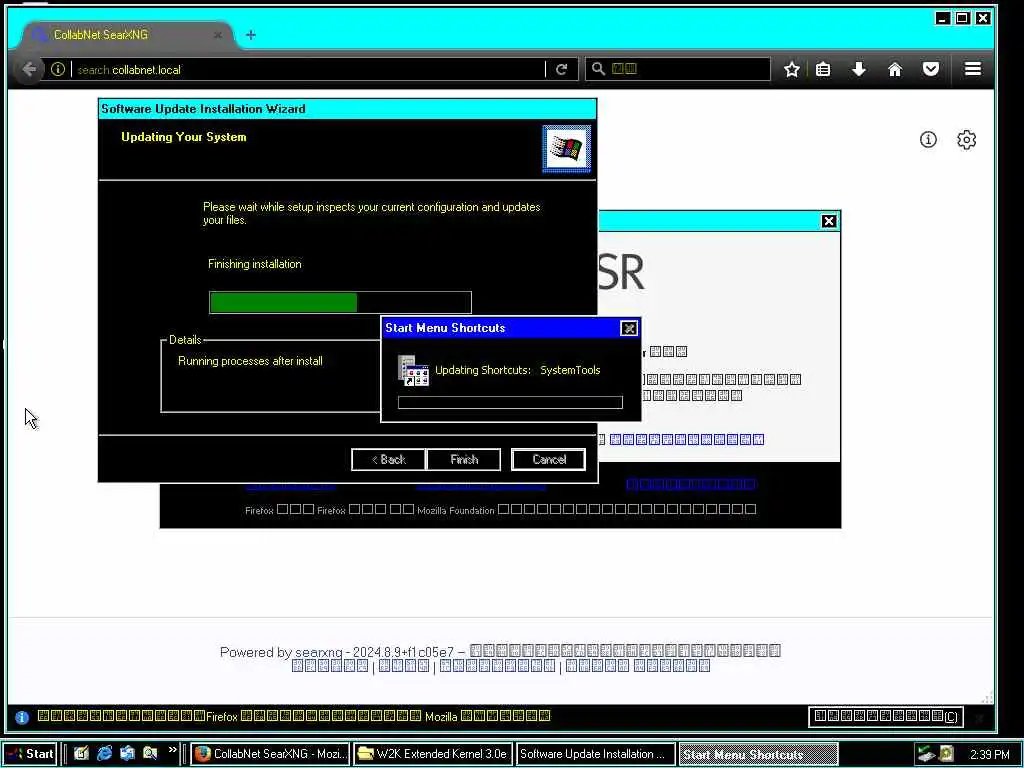Open the site information icon in the address bar

tap(58, 69)
